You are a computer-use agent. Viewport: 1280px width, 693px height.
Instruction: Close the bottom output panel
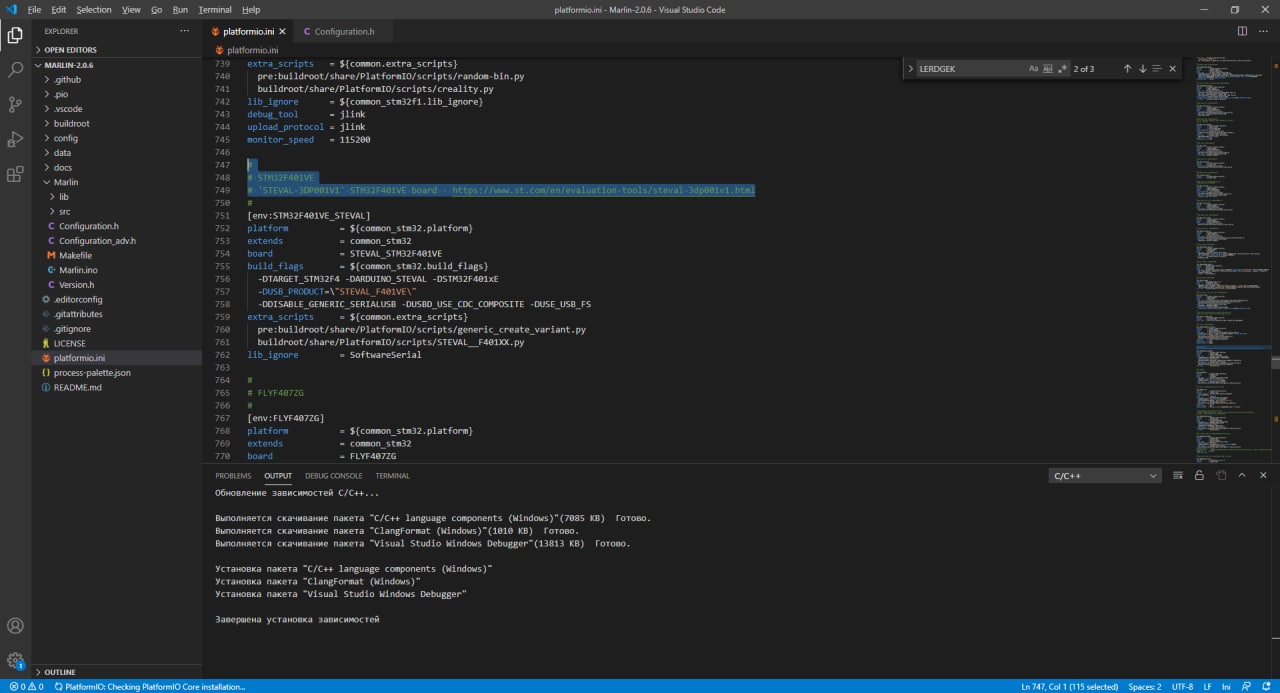pos(1264,476)
